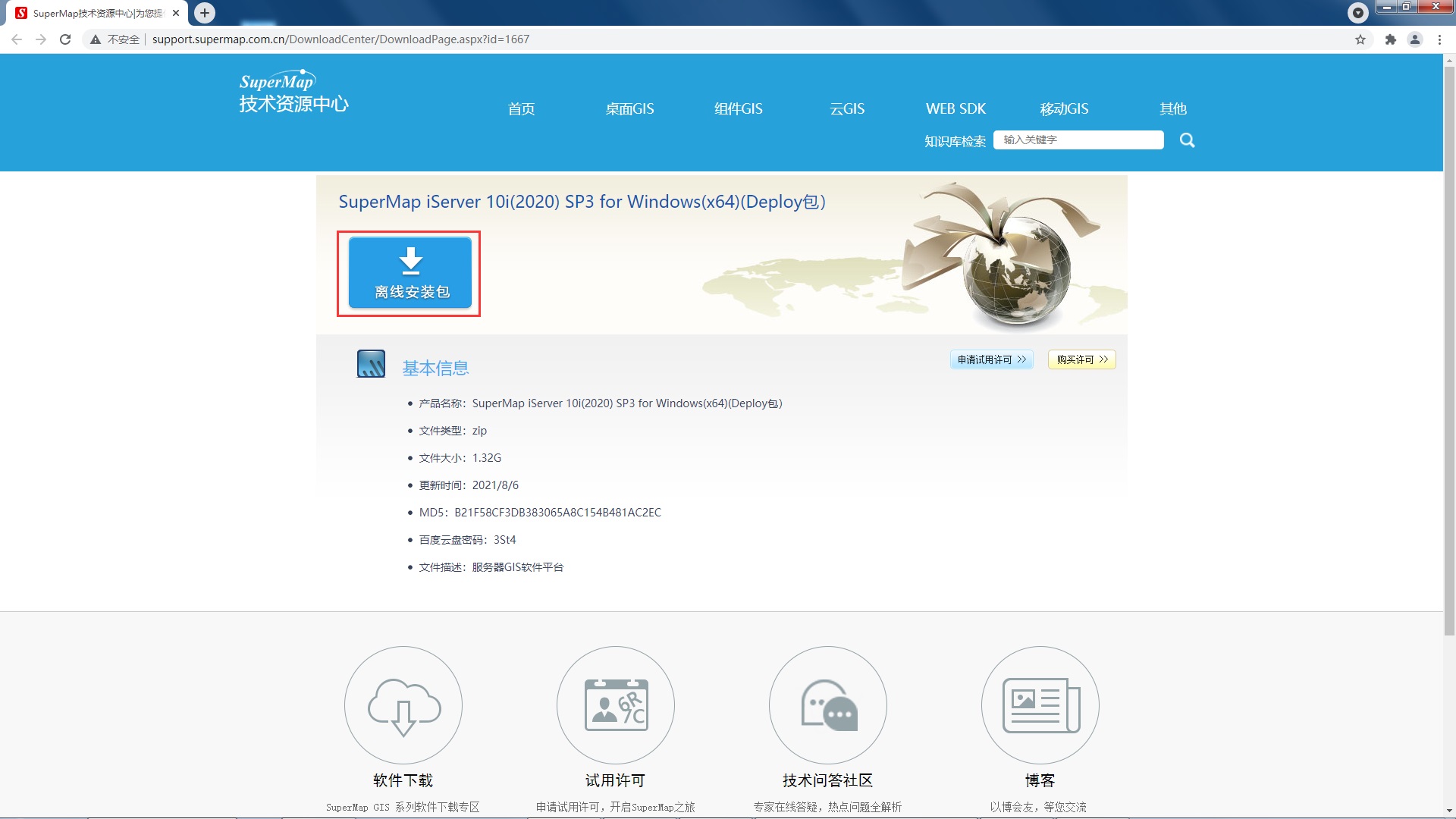This screenshot has width=1456, height=819.
Task: Open the extensions puzzle icon
Action: pos(1390,39)
